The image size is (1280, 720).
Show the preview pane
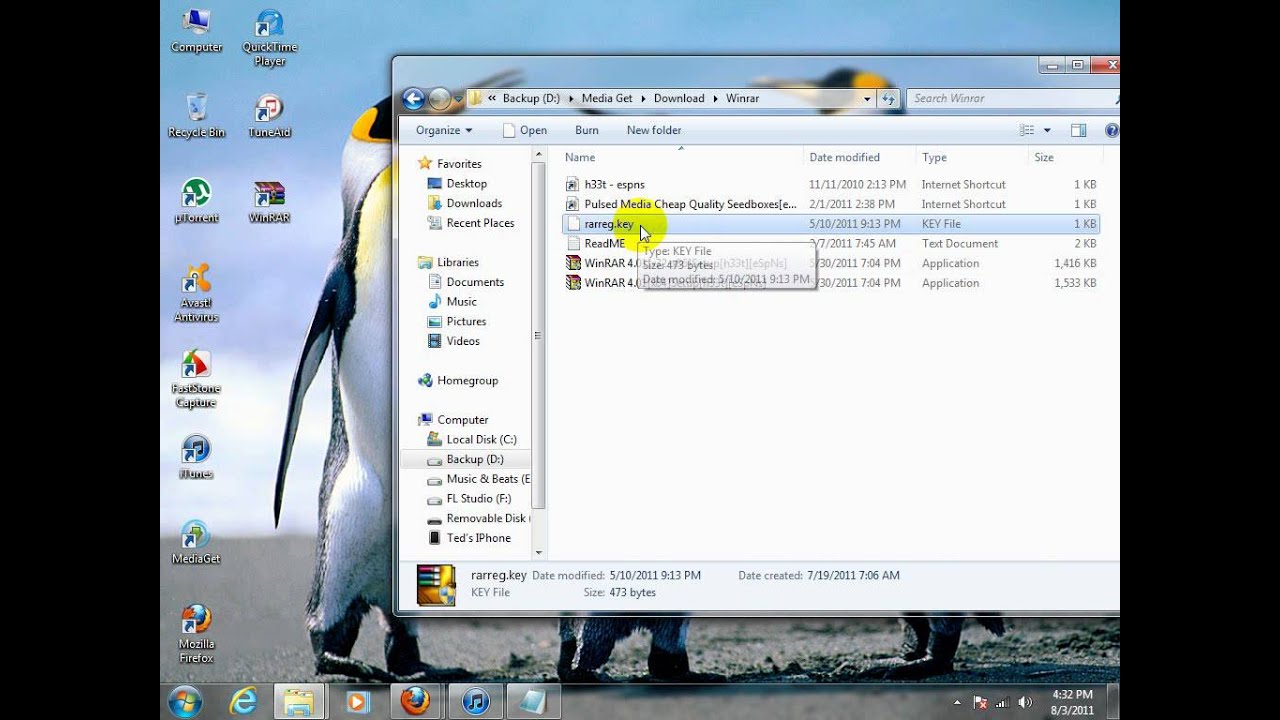tap(1078, 130)
